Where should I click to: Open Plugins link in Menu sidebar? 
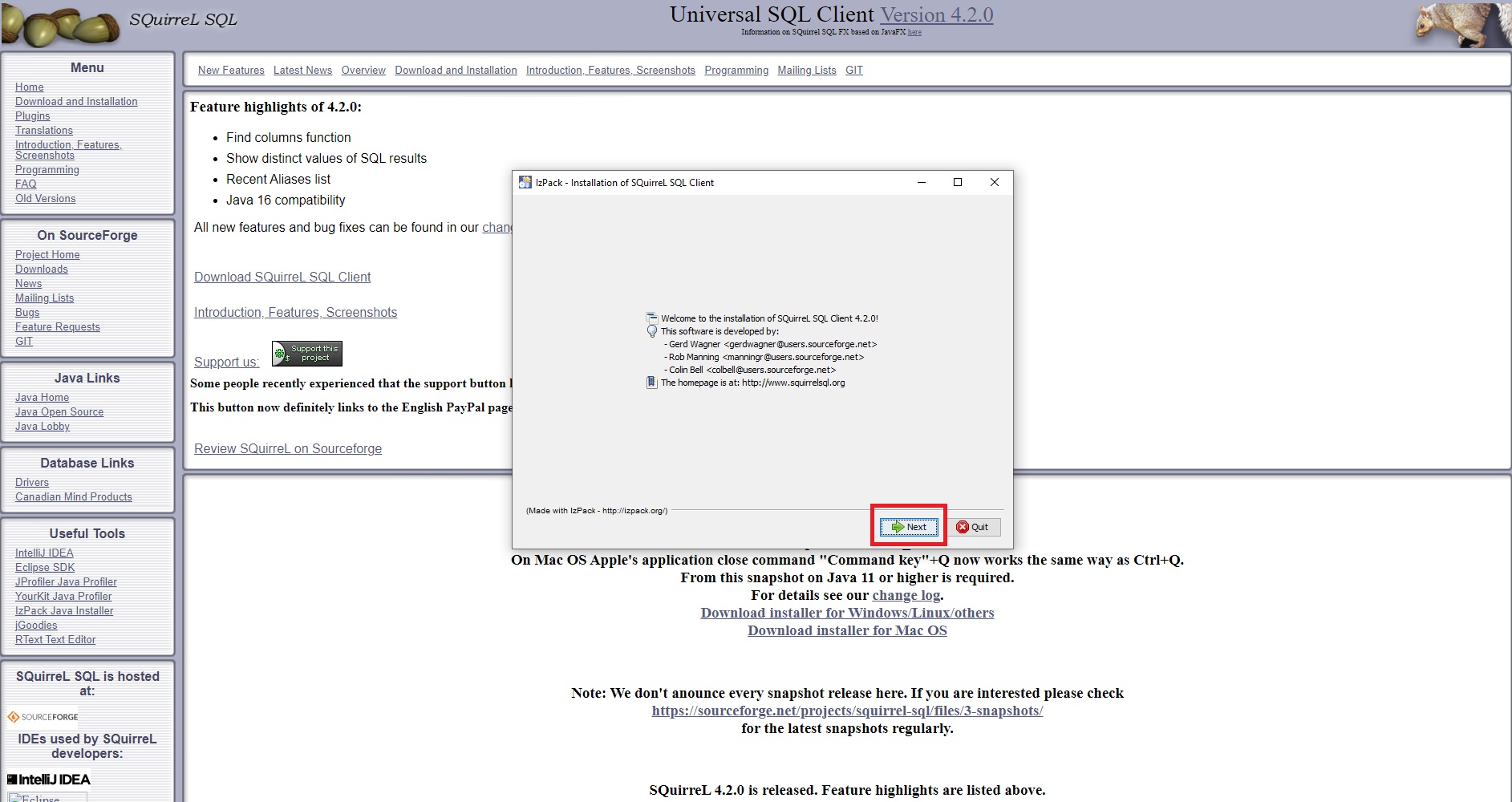[33, 116]
